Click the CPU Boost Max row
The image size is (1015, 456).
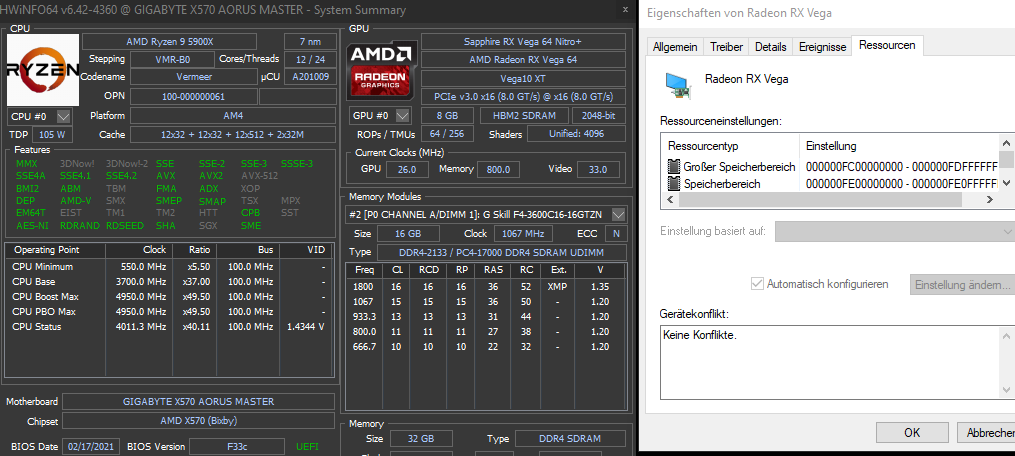(x=169, y=297)
